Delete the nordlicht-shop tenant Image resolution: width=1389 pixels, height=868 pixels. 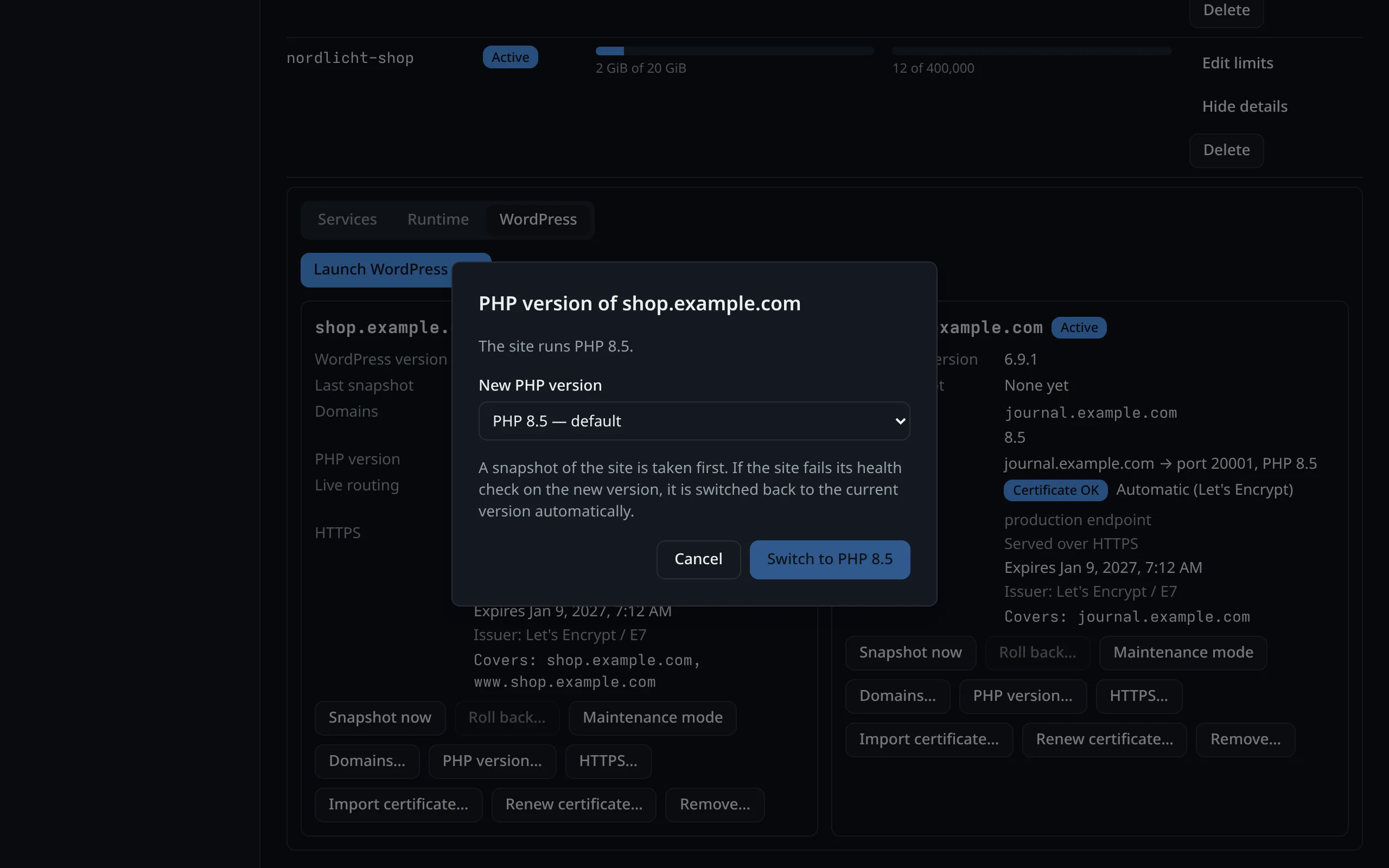coord(1226,150)
